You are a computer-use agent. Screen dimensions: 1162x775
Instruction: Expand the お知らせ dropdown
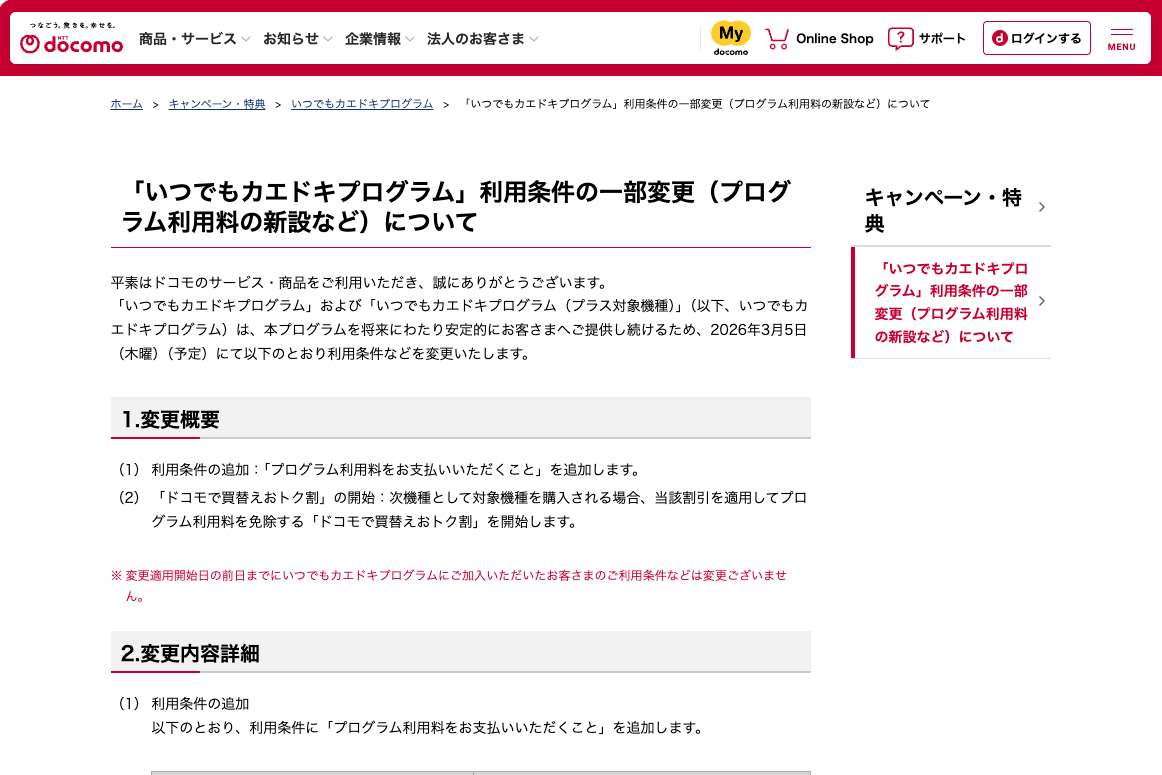[327, 38]
